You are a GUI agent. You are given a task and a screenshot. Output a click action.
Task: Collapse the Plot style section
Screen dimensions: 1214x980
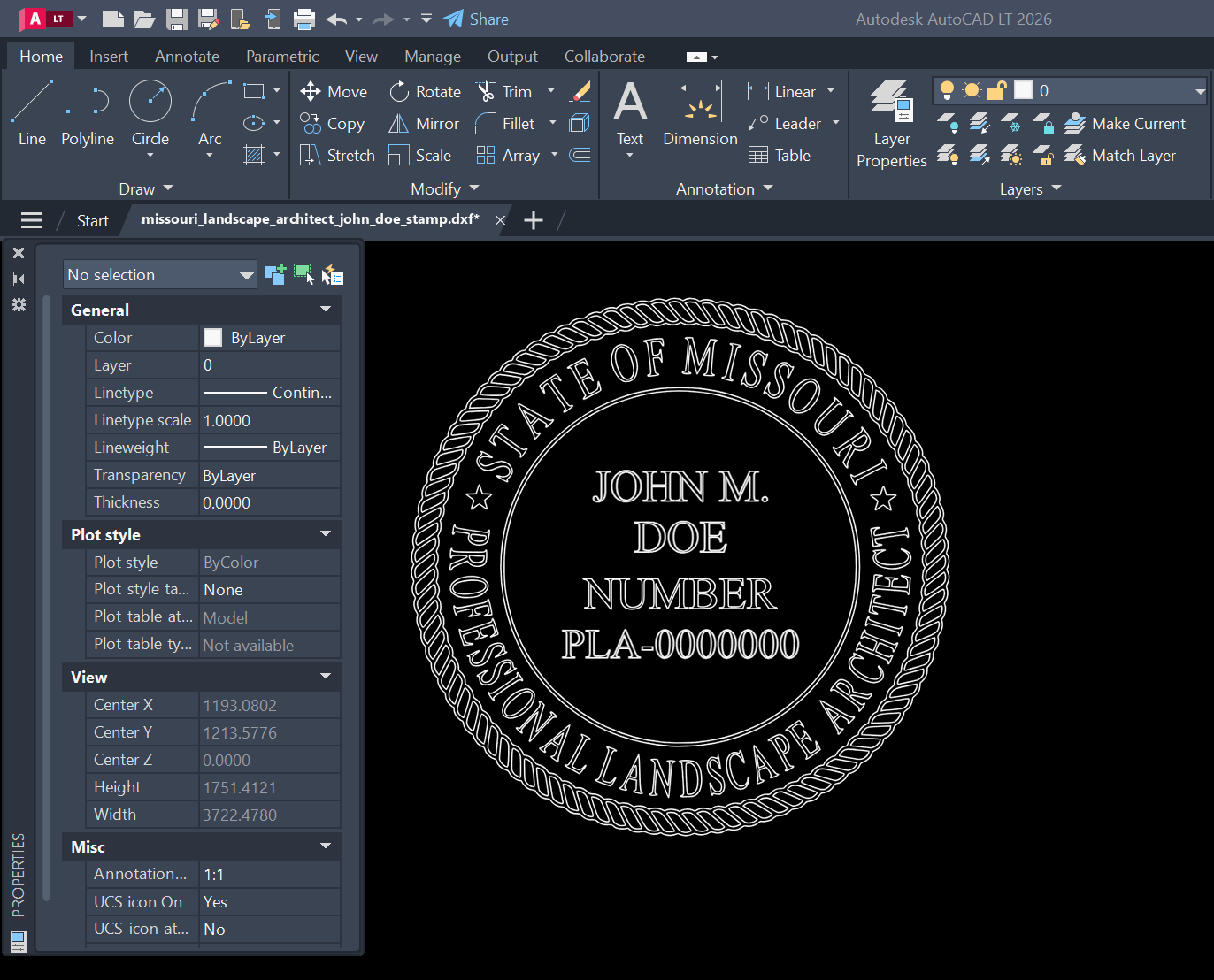tap(326, 534)
